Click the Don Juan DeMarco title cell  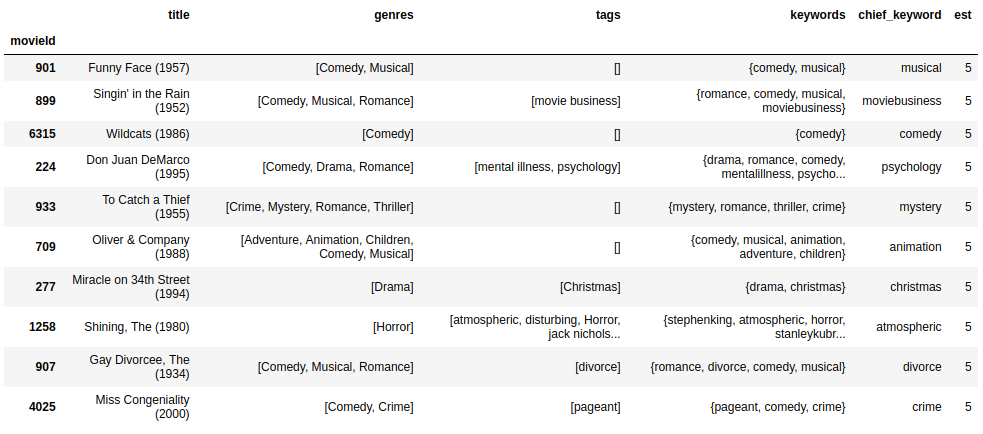[138, 167]
